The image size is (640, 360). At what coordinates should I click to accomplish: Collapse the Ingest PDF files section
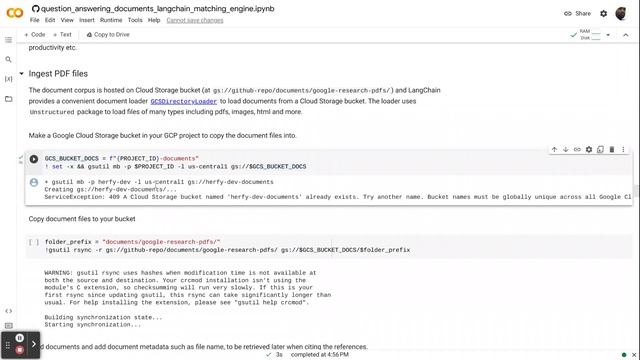click(21, 74)
